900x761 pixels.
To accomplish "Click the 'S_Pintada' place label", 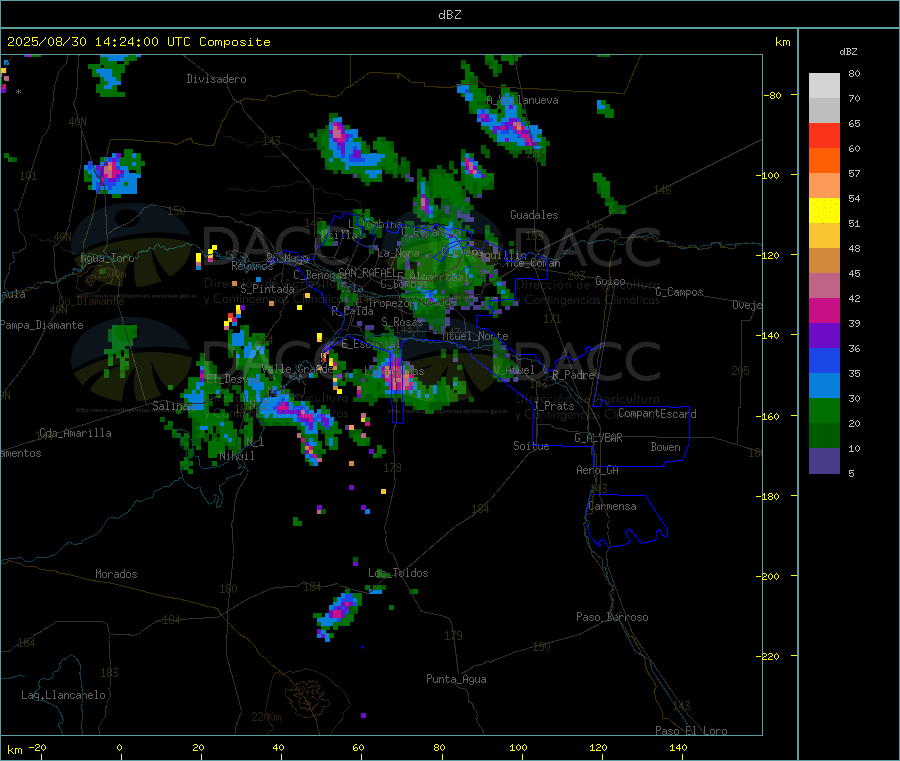I will click(x=267, y=289).
